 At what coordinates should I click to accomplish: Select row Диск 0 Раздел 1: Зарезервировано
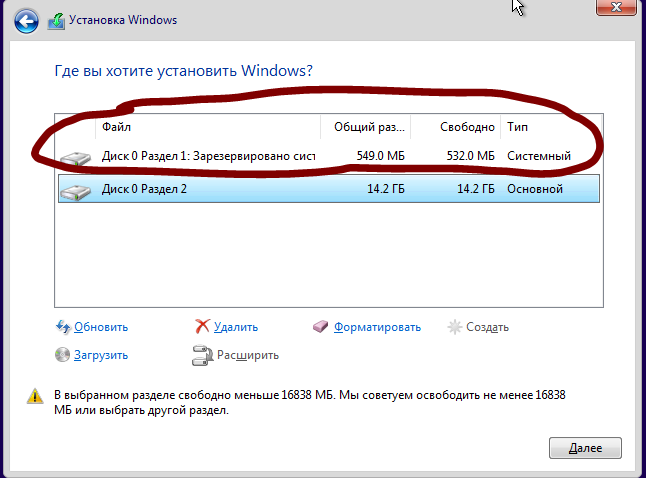tap(329, 156)
